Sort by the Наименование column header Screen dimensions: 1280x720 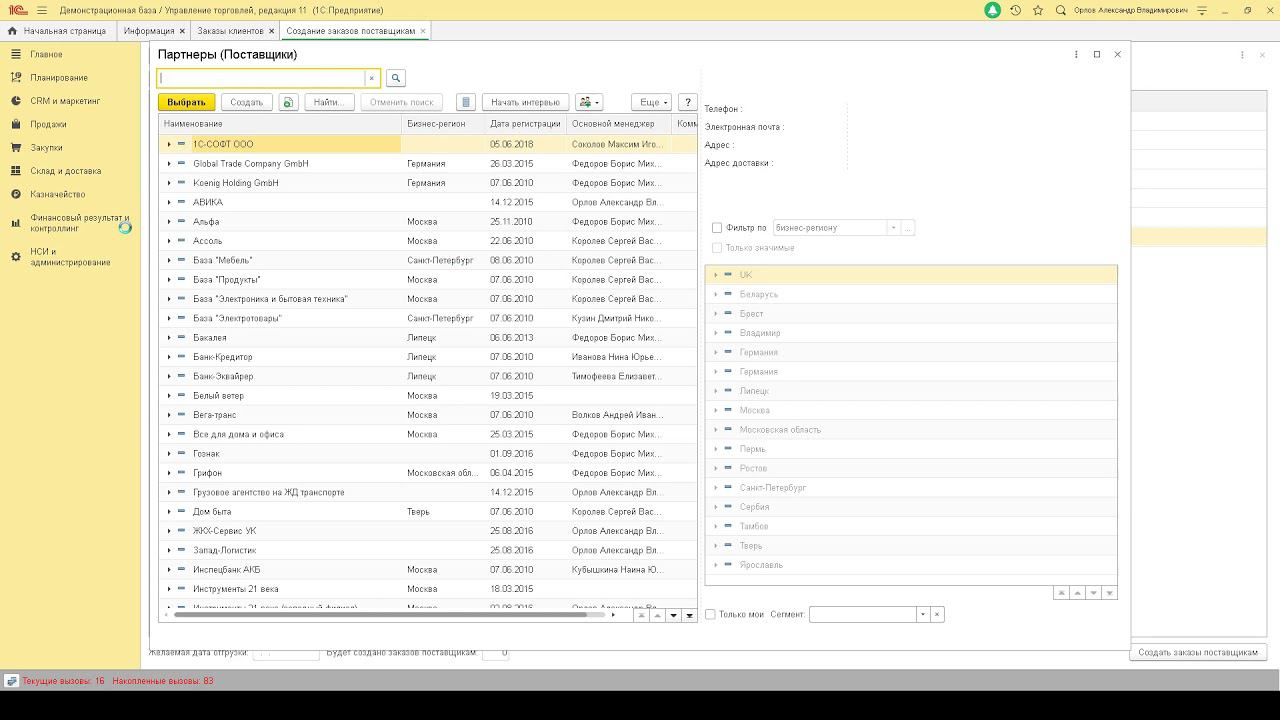(x=280, y=124)
